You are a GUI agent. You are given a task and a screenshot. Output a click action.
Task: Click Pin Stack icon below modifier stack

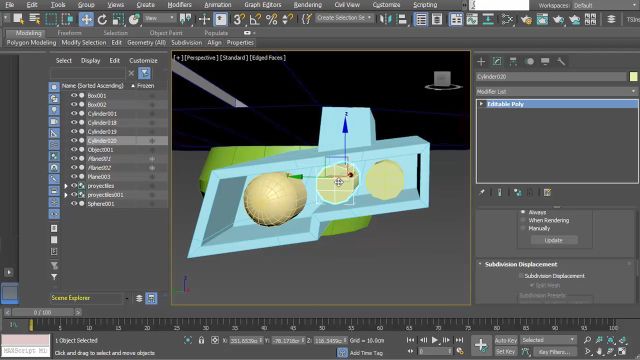click(482, 192)
